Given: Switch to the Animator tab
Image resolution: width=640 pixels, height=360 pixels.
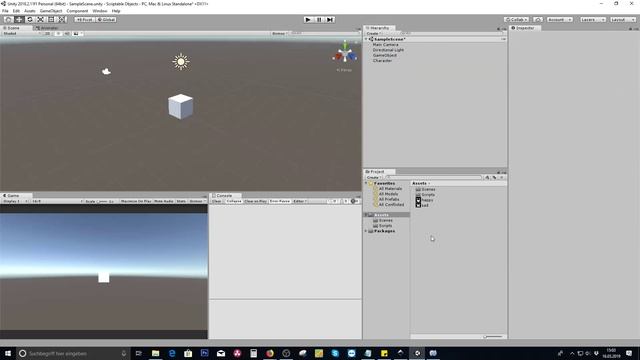Looking at the screenshot, I should pos(47,28).
